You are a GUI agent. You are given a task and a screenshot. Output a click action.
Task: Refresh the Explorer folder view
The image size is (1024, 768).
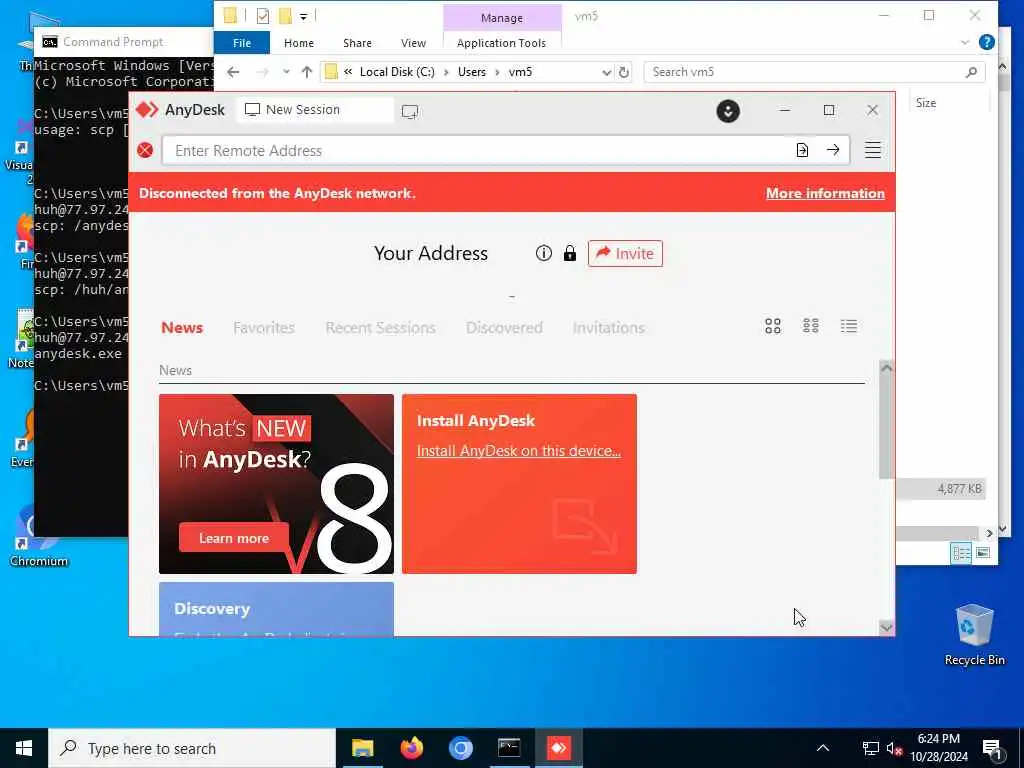(x=624, y=72)
